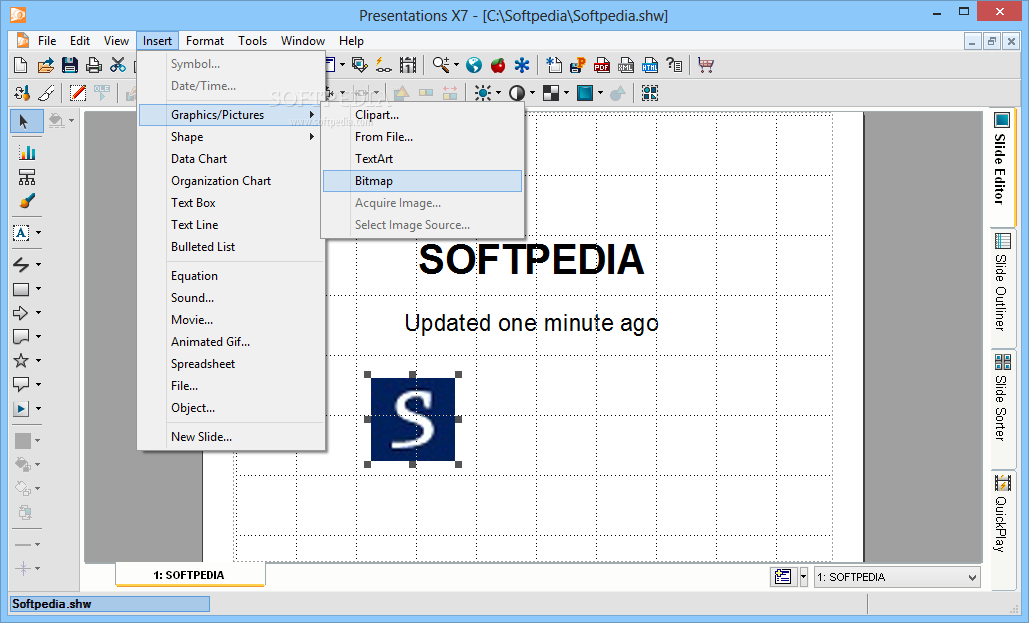This screenshot has width=1029, height=623.
Task: Select the pointer arrow tool
Action: point(25,121)
